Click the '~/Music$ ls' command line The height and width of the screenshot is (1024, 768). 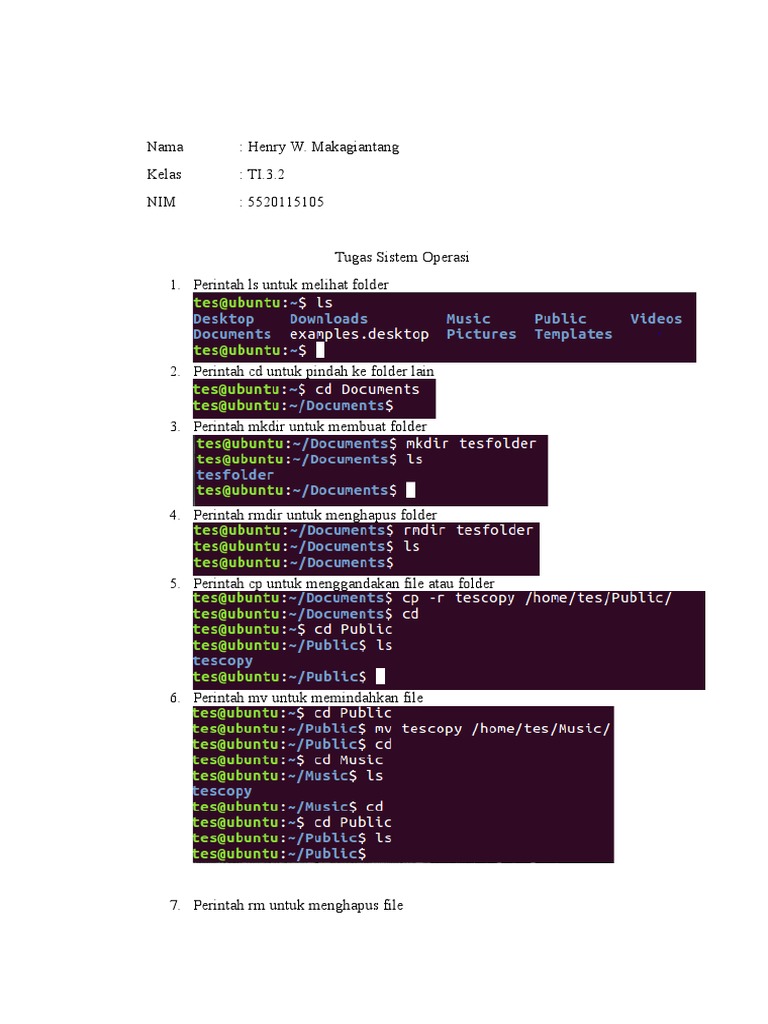288,776
